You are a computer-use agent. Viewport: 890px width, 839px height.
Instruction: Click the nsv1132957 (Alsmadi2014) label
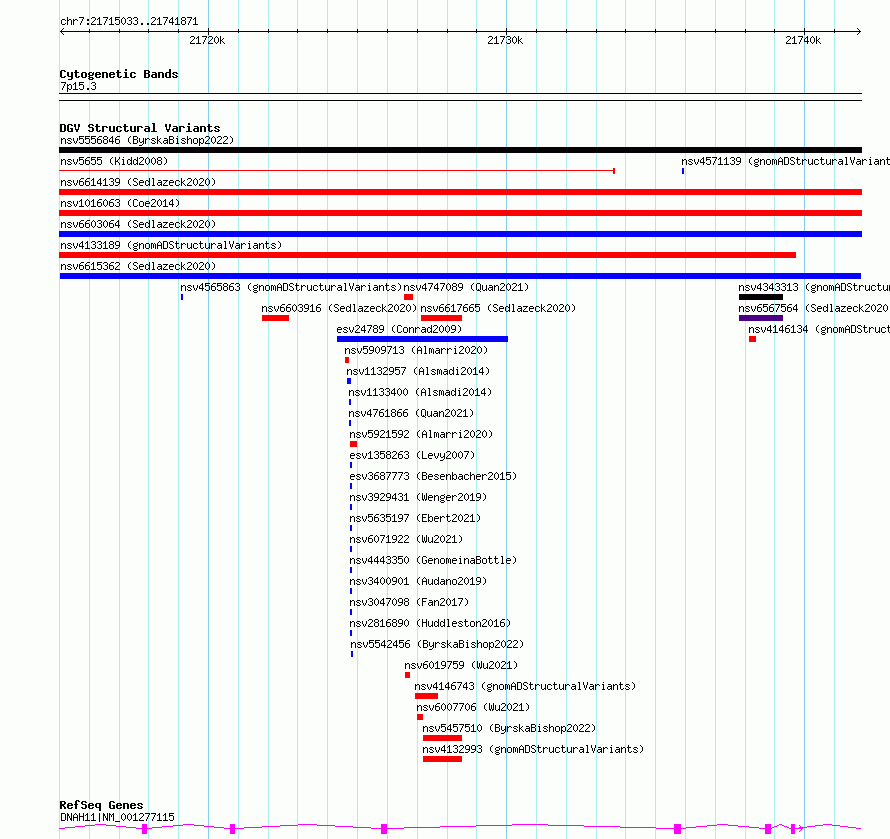click(x=418, y=371)
